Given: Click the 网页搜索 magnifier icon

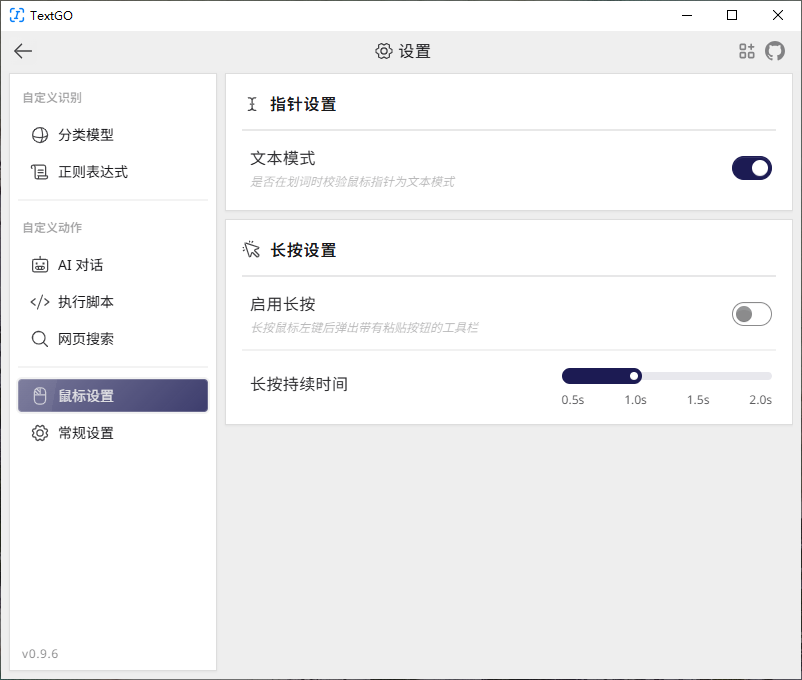Looking at the screenshot, I should [40, 339].
